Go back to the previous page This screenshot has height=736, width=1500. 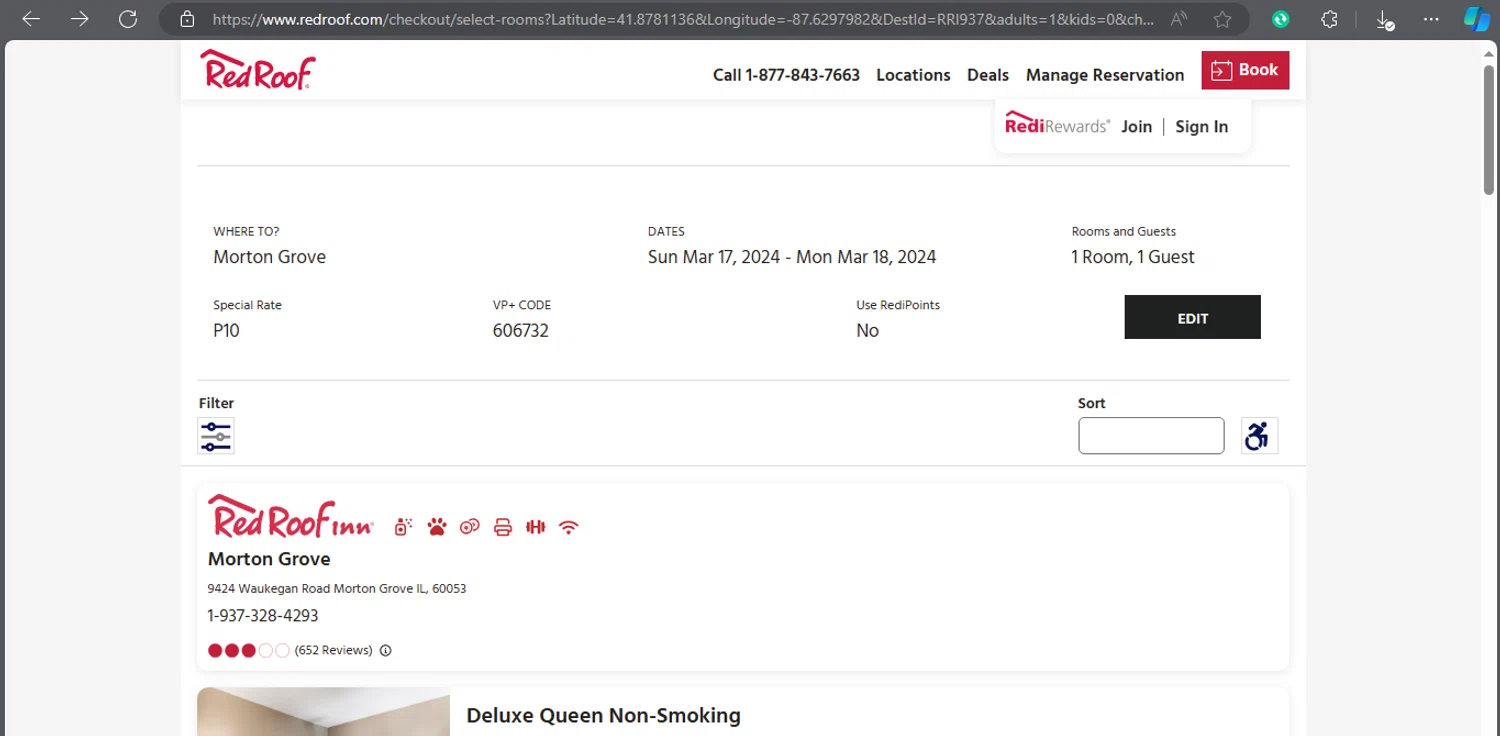(x=31, y=19)
